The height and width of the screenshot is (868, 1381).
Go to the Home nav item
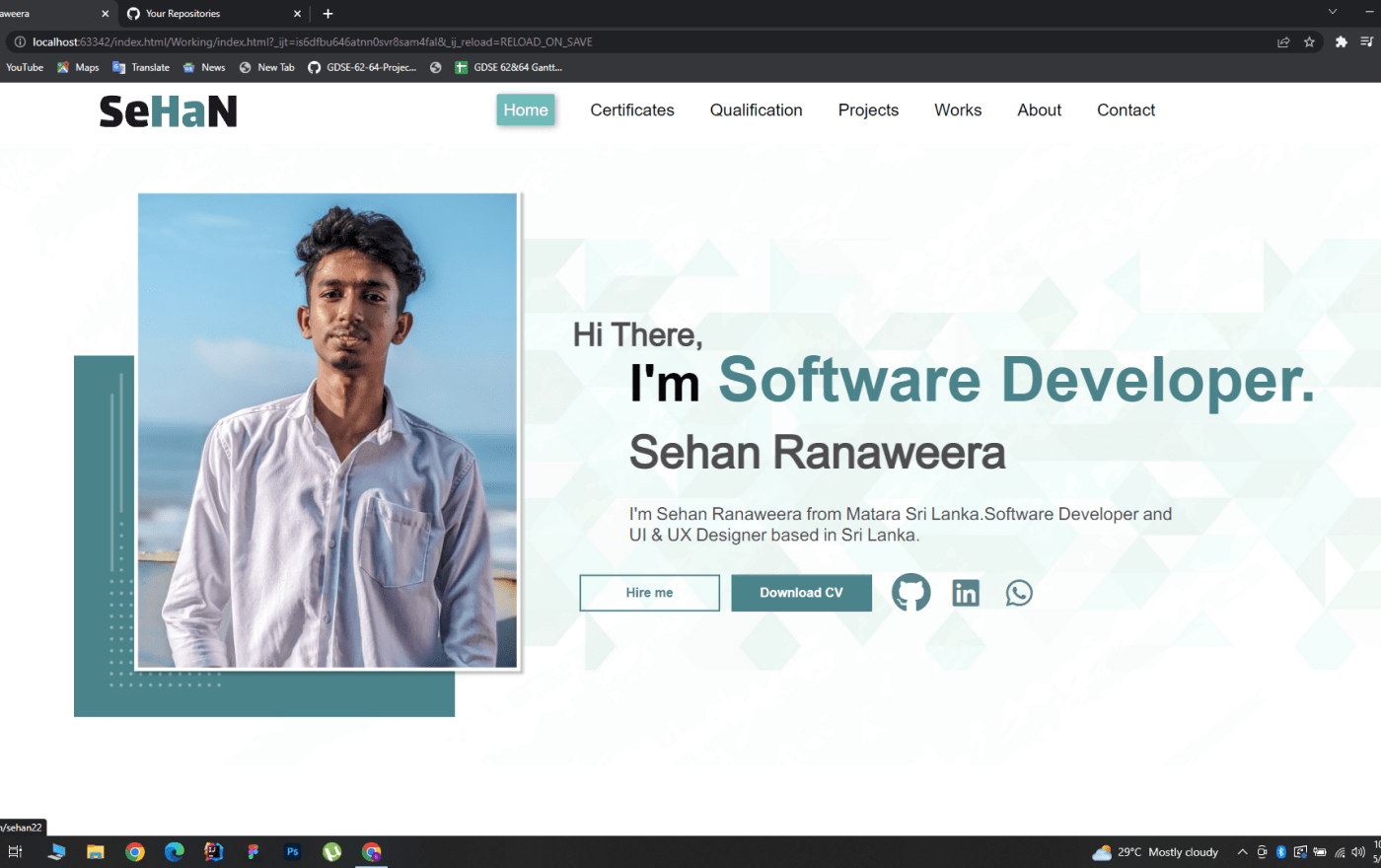[x=526, y=110]
